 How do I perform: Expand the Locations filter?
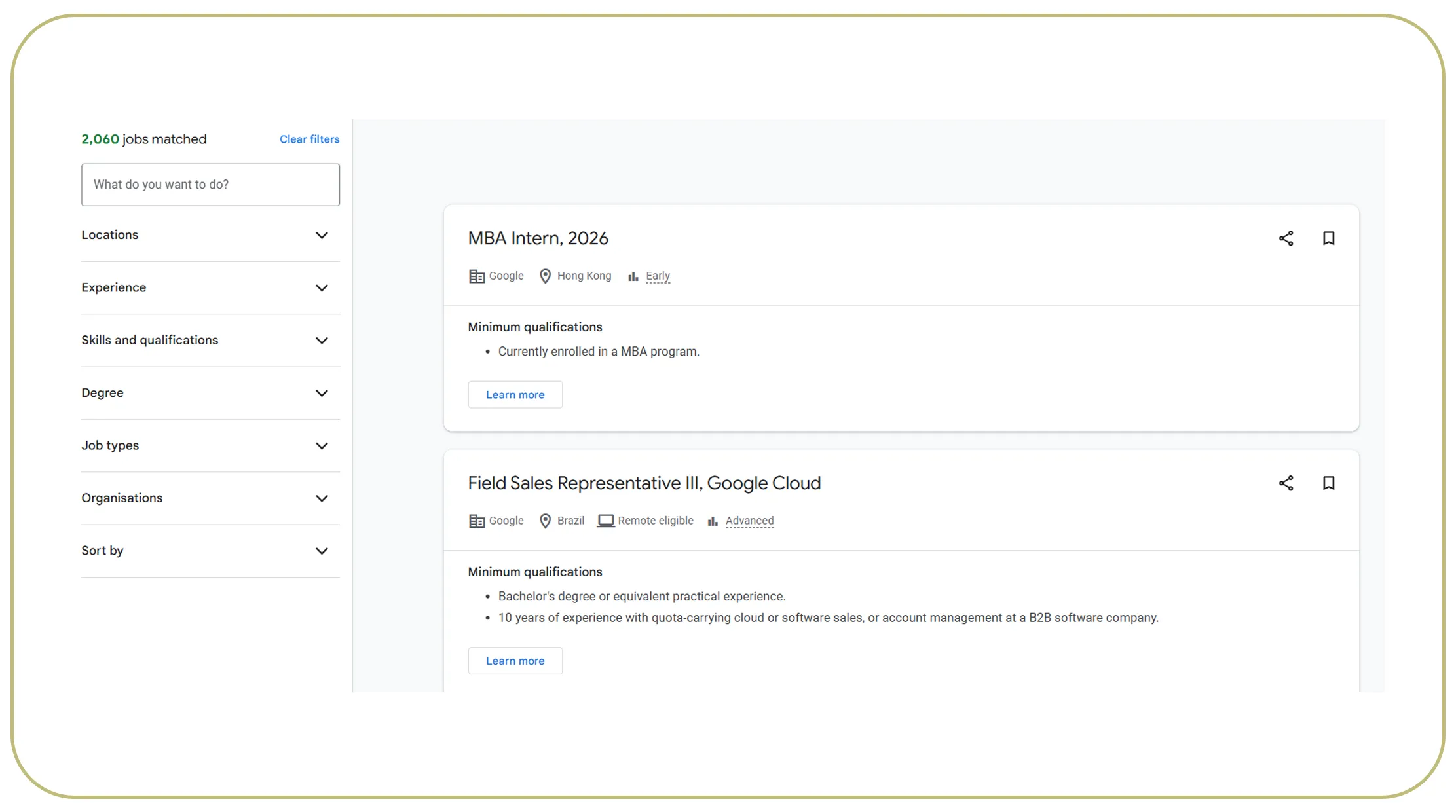pos(322,235)
